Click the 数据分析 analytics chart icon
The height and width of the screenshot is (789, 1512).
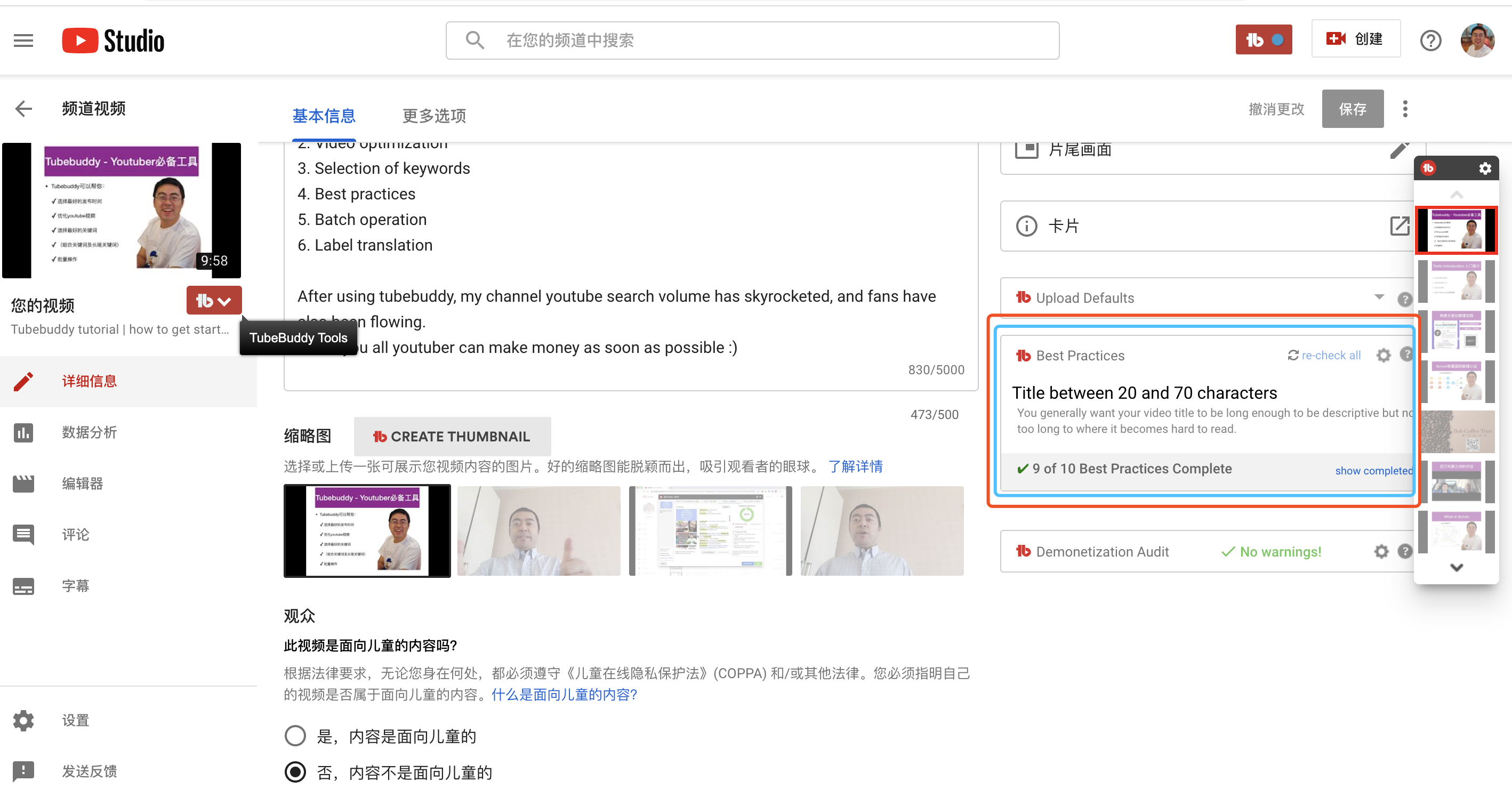pyautogui.click(x=23, y=433)
